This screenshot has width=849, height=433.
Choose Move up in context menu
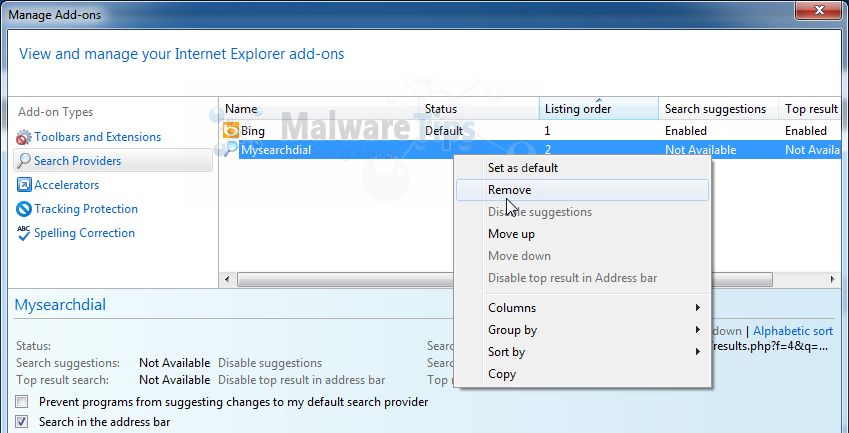[583, 234]
